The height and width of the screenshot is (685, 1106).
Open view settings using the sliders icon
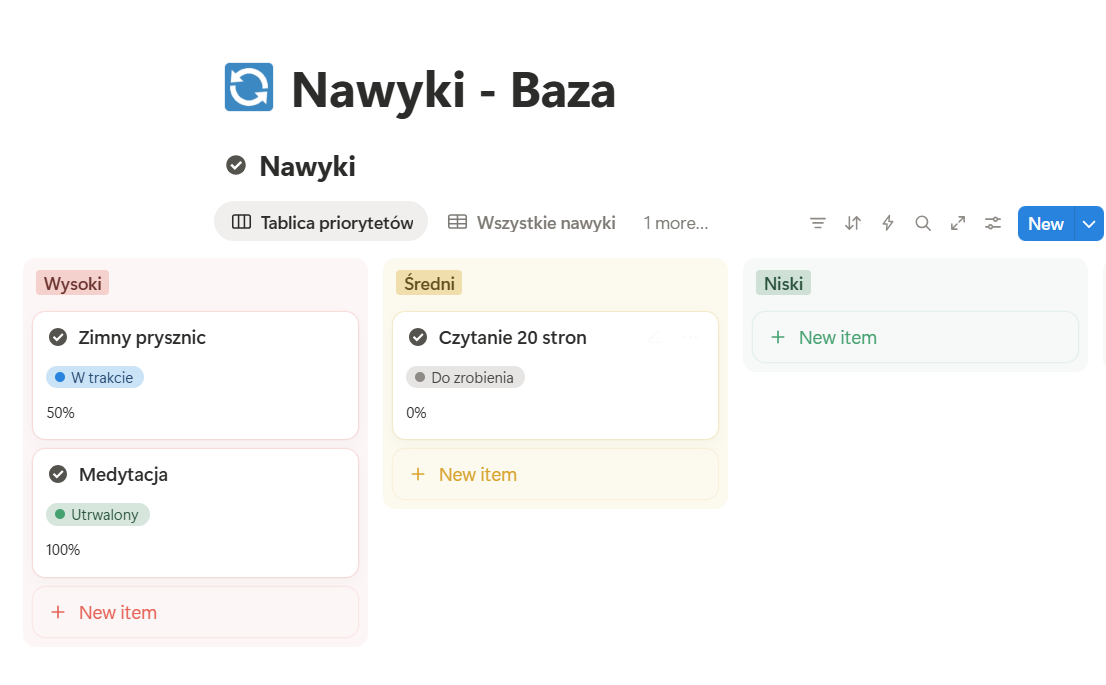(x=992, y=223)
